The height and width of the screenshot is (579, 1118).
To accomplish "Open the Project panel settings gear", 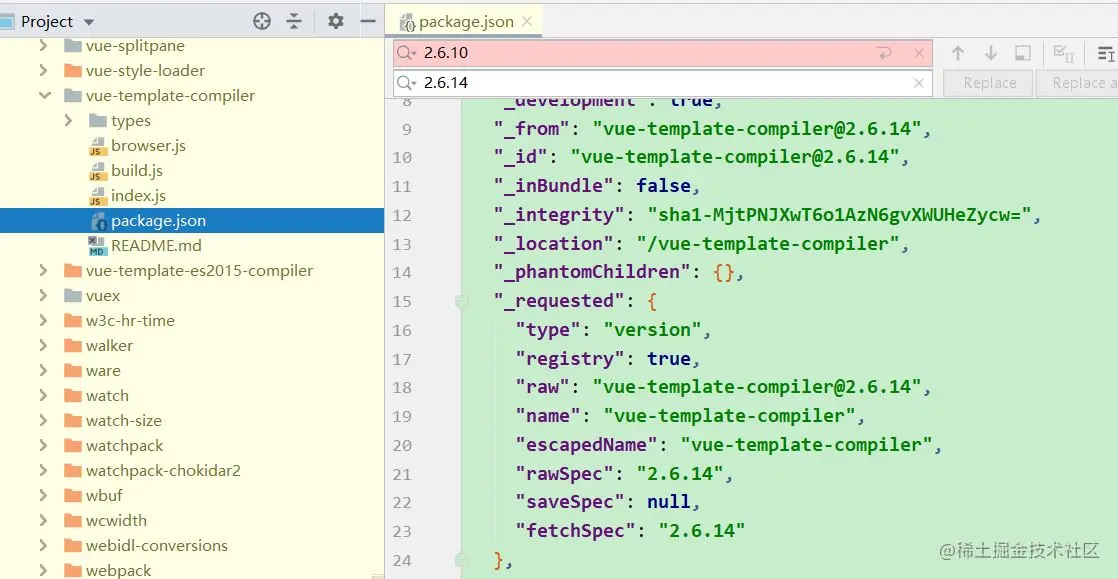I will 336,21.
